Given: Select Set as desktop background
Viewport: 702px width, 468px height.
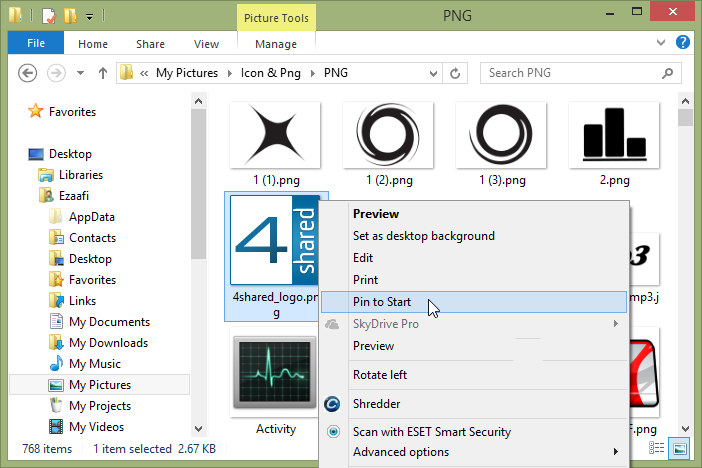Looking at the screenshot, I should 423,236.
